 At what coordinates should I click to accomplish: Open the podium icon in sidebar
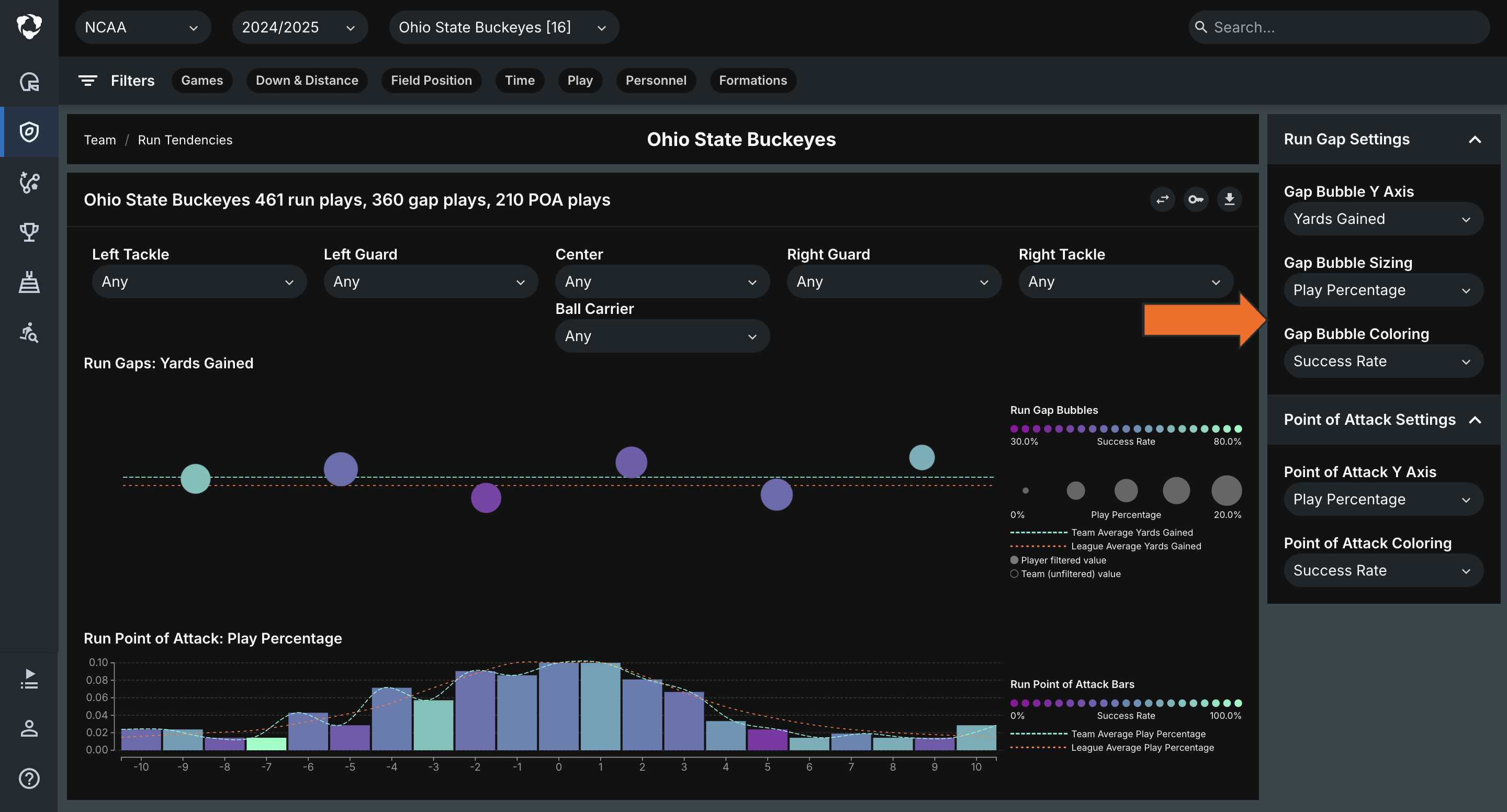click(29, 283)
